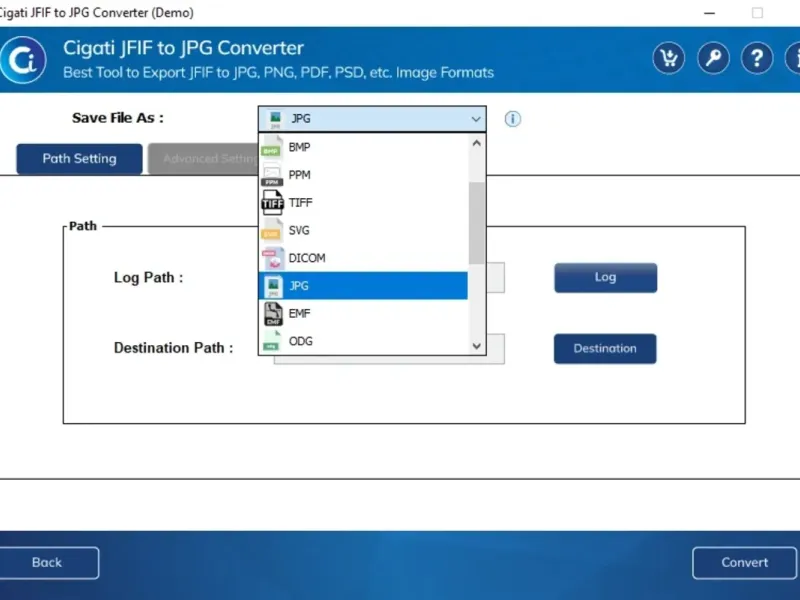The image size is (800, 600).
Task: Click the BMP file icon
Action: click(272, 147)
